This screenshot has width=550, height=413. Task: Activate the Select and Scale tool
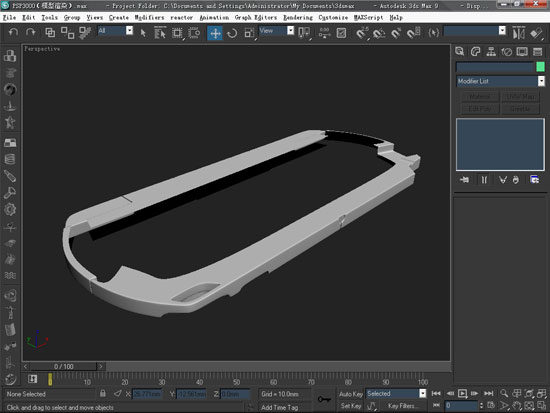tap(249, 33)
